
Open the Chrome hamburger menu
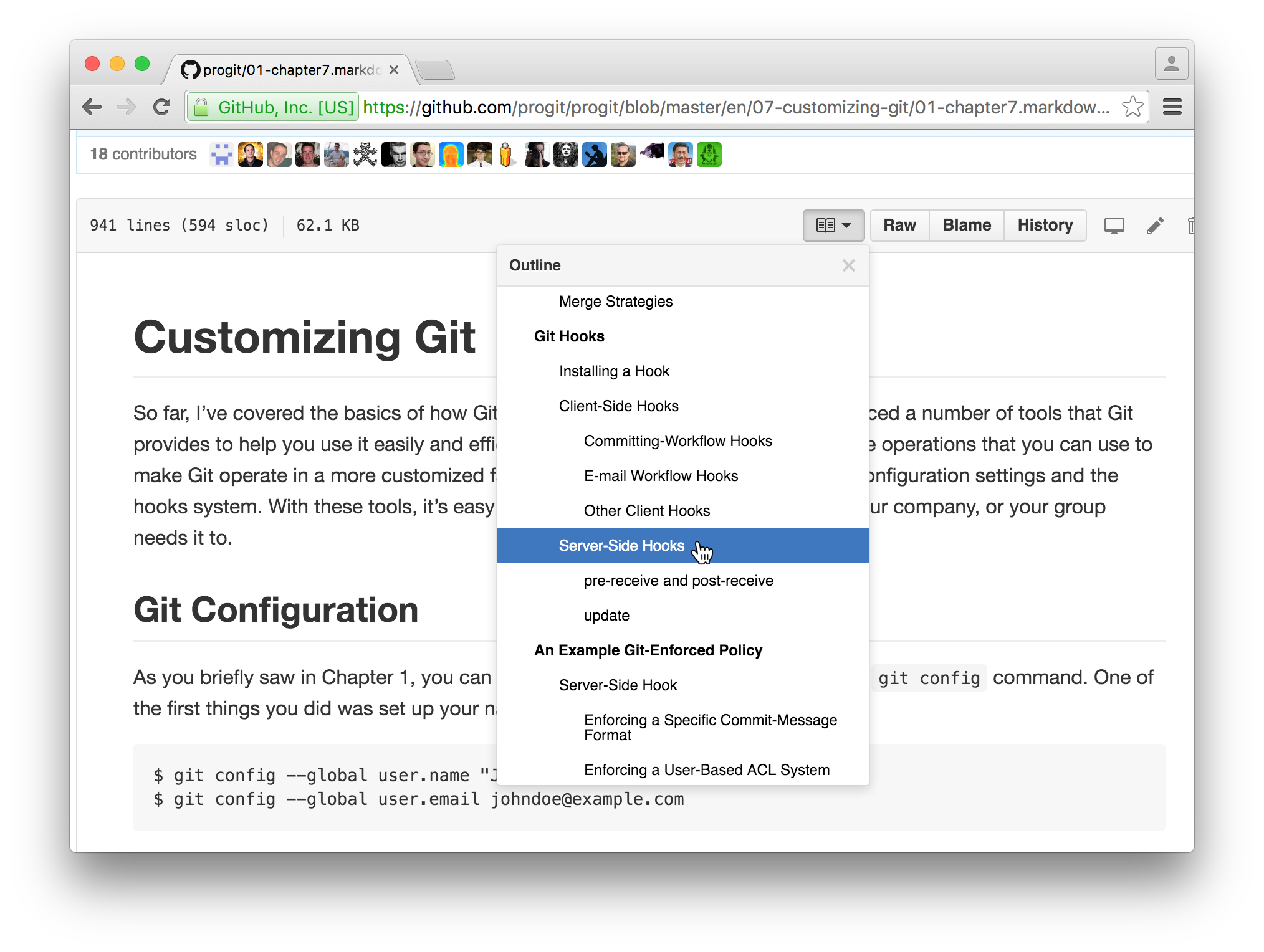tap(1172, 107)
